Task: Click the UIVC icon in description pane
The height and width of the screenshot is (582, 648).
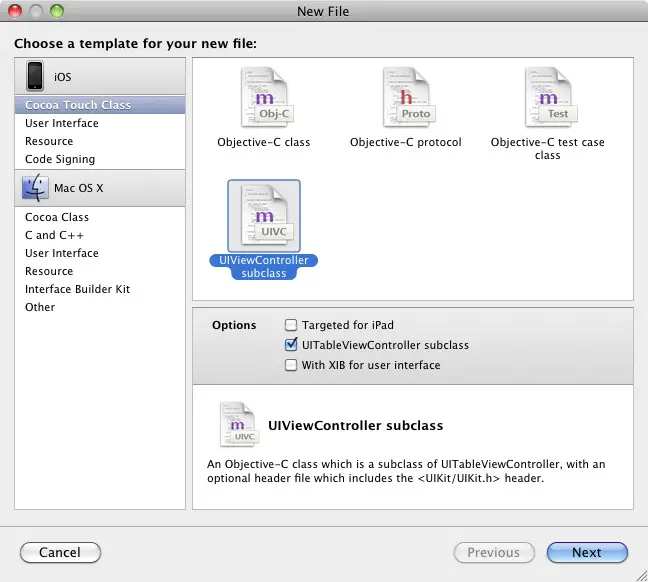Action: 238,425
